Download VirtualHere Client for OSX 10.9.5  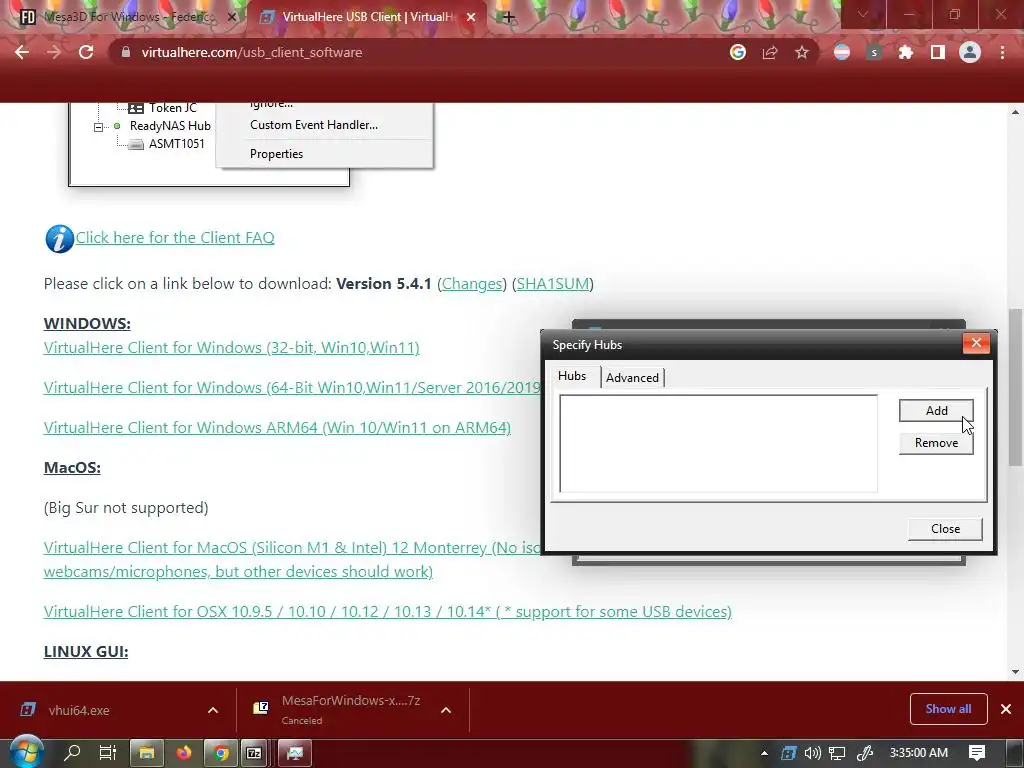coord(387,612)
